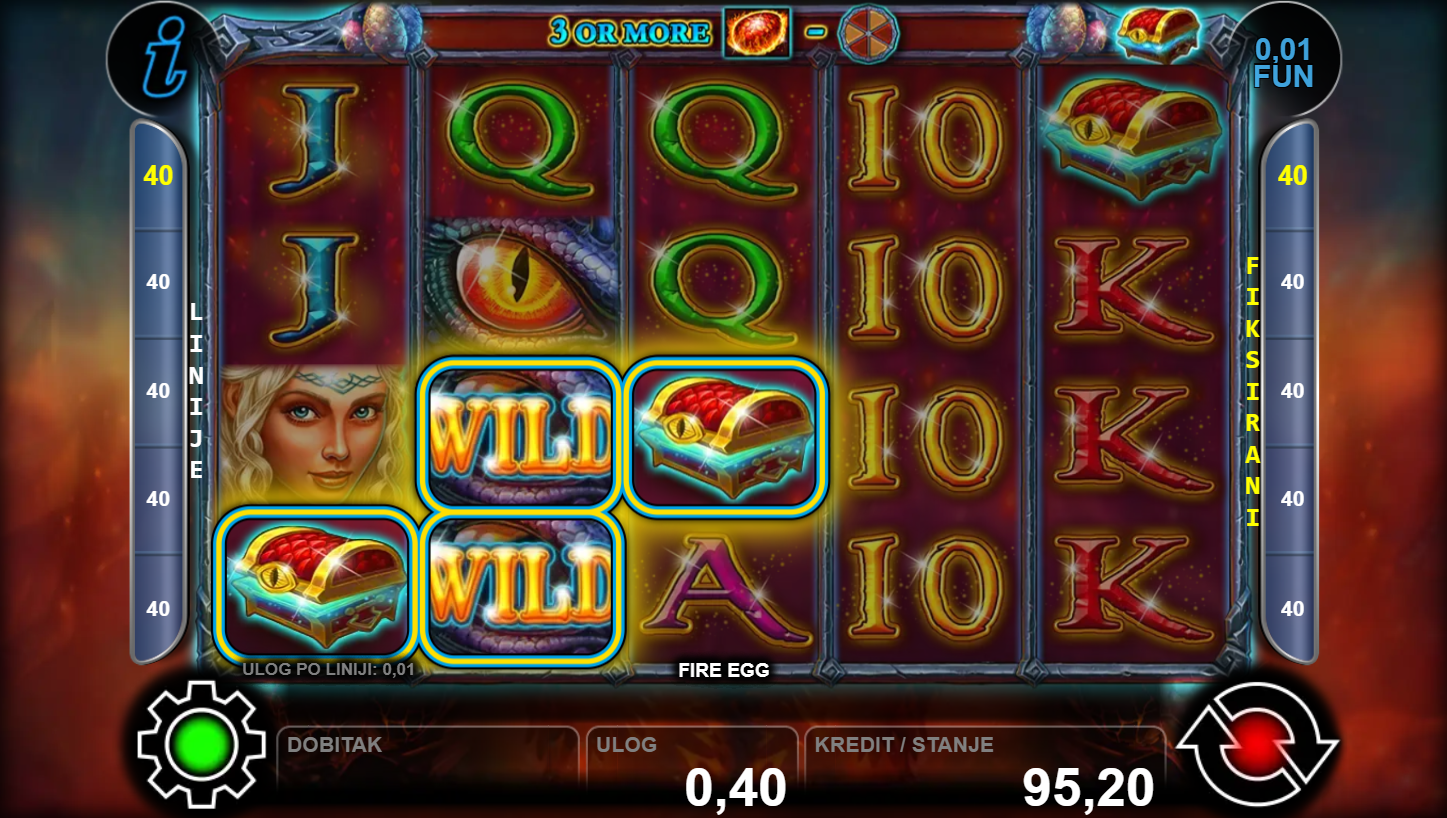The height and width of the screenshot is (818, 1447).
Task: Click the bottom red K on reel five
Action: 1133,588
